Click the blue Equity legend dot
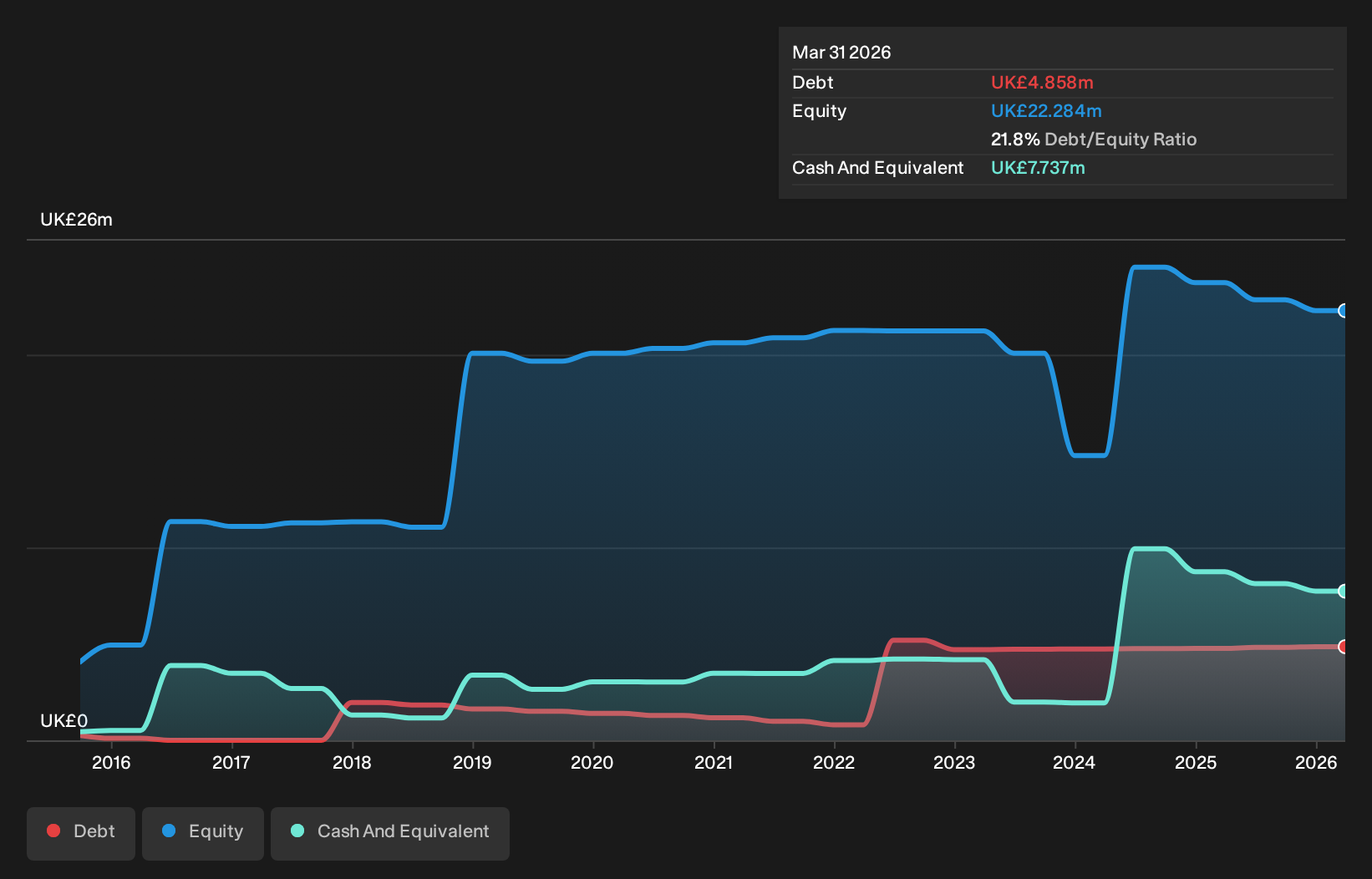The height and width of the screenshot is (879, 1372). pos(169,831)
